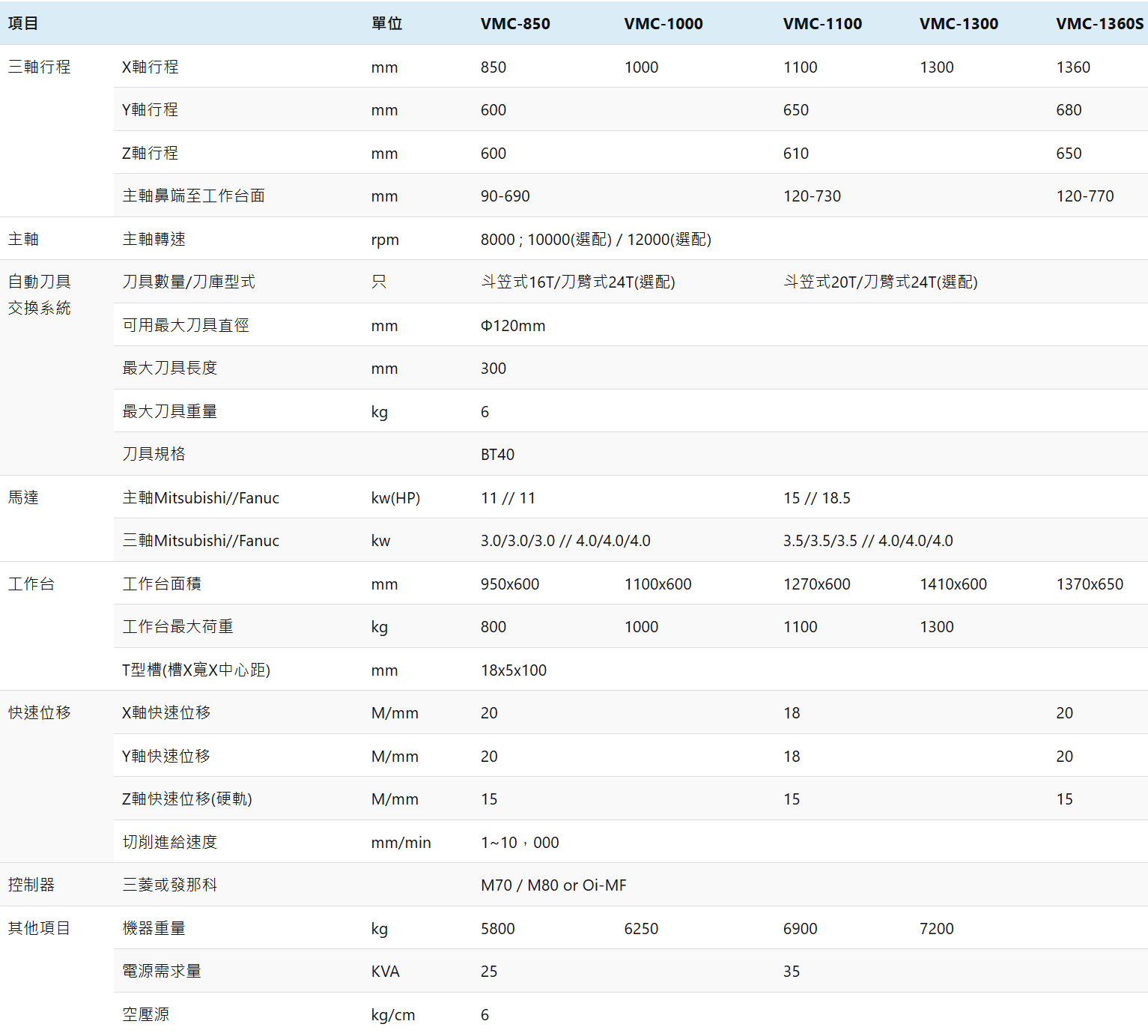Click the 三菱或發那科 label

pos(170,885)
